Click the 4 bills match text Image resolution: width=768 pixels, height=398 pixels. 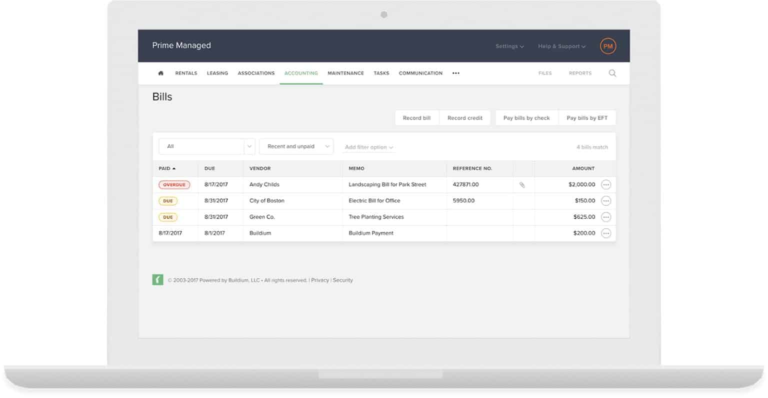592,147
